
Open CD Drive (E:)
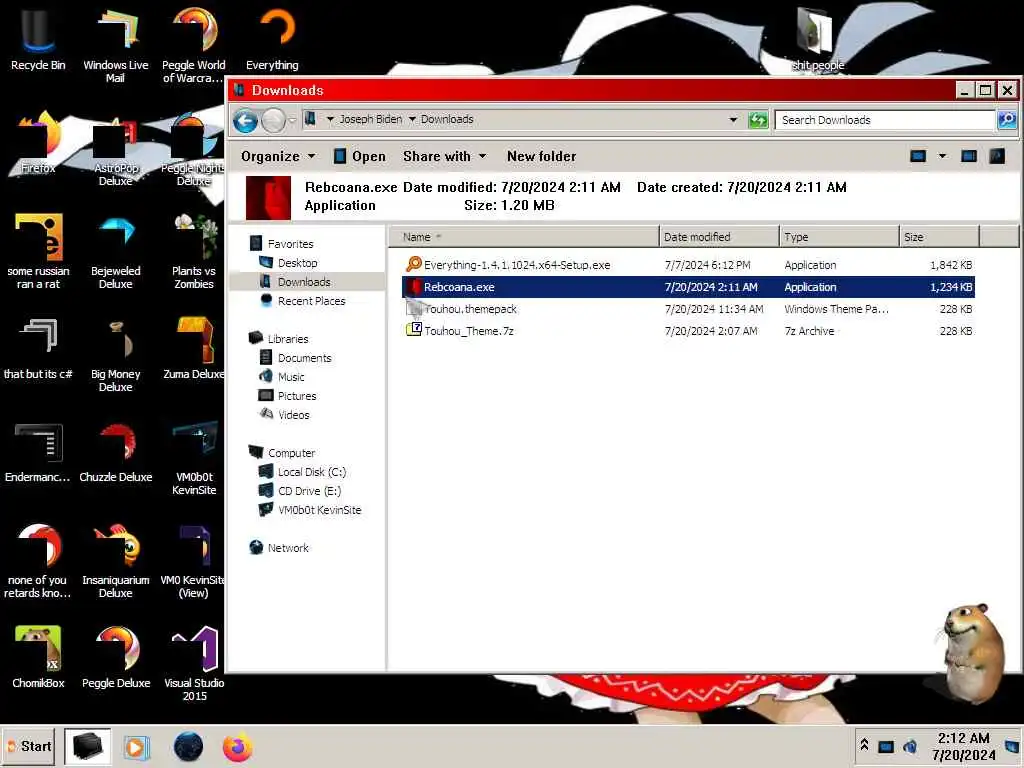tap(300, 491)
